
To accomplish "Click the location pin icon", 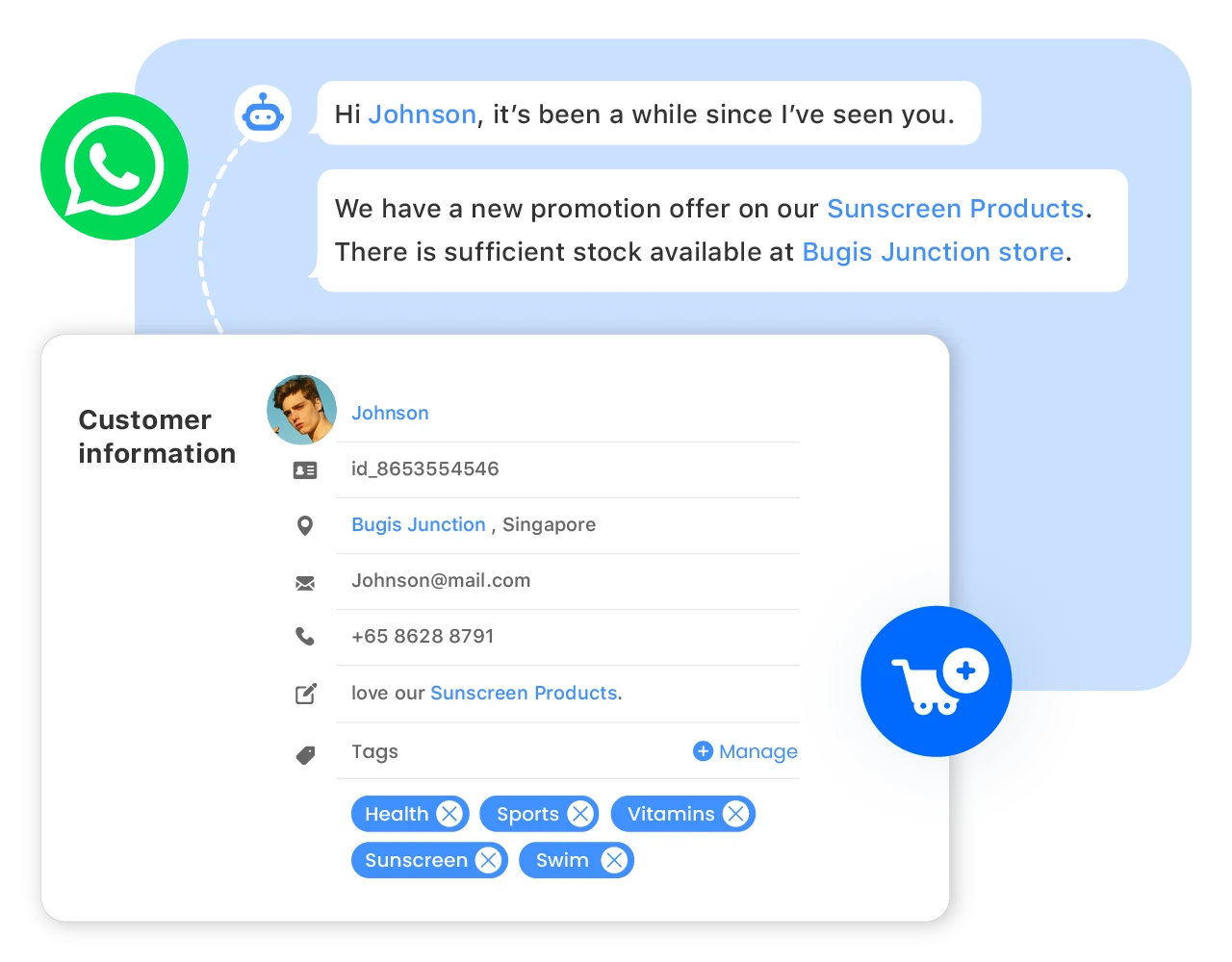I will point(305,525).
